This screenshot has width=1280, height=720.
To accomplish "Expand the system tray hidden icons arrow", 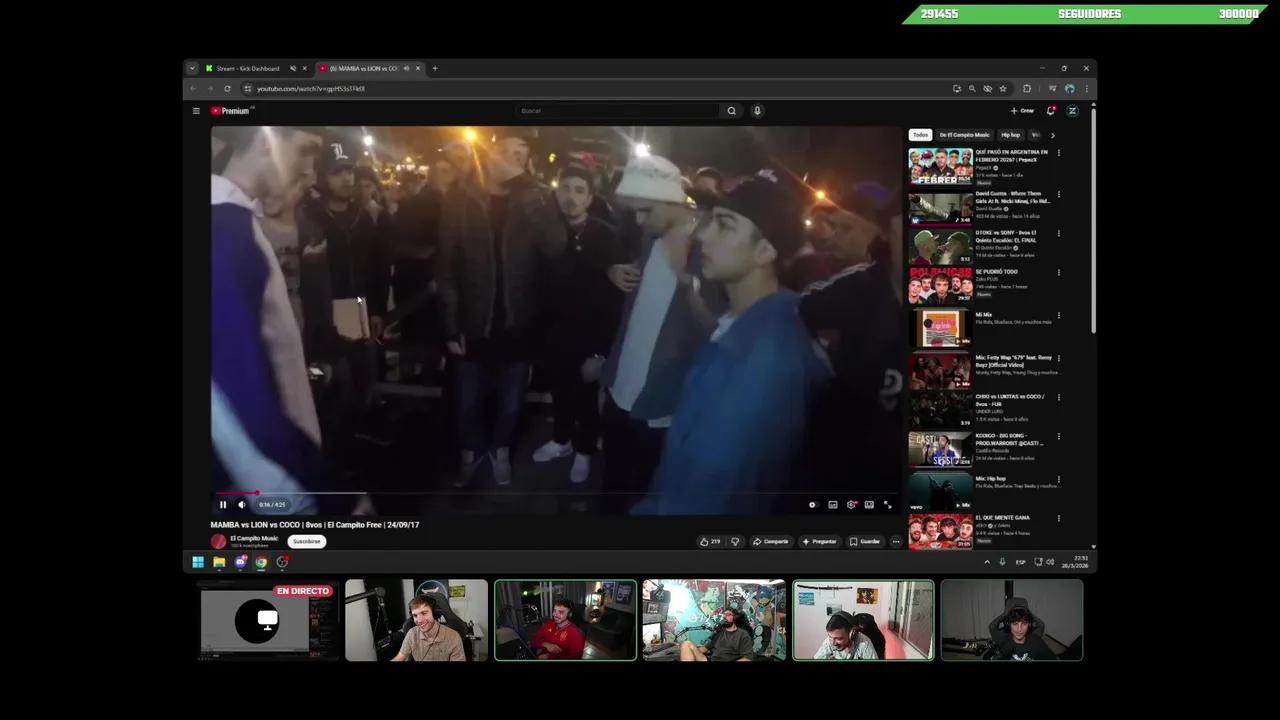I will (987, 562).
